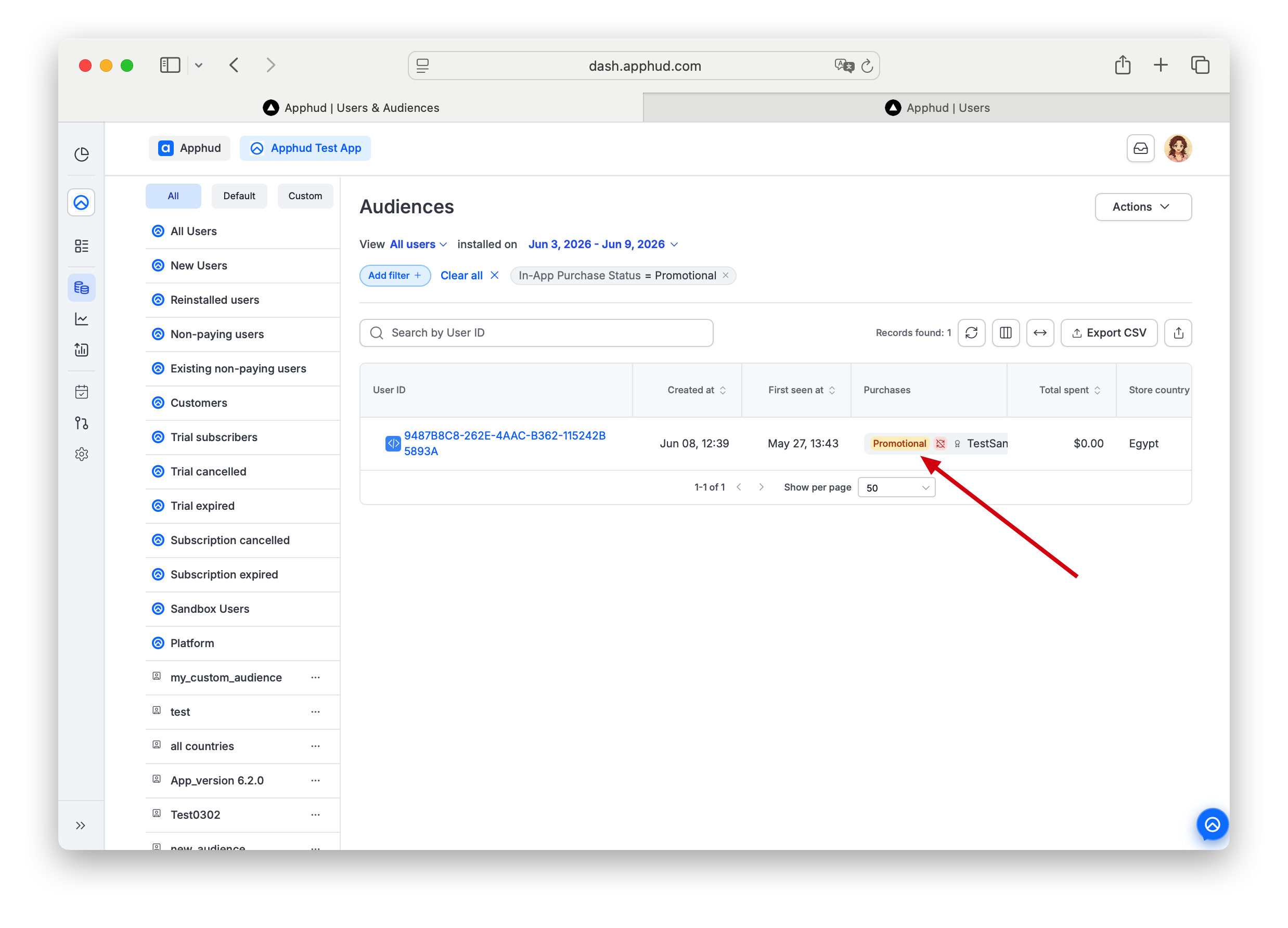The width and height of the screenshot is (1288, 928).
Task: Open the settings gear sidebar icon
Action: tap(82, 454)
